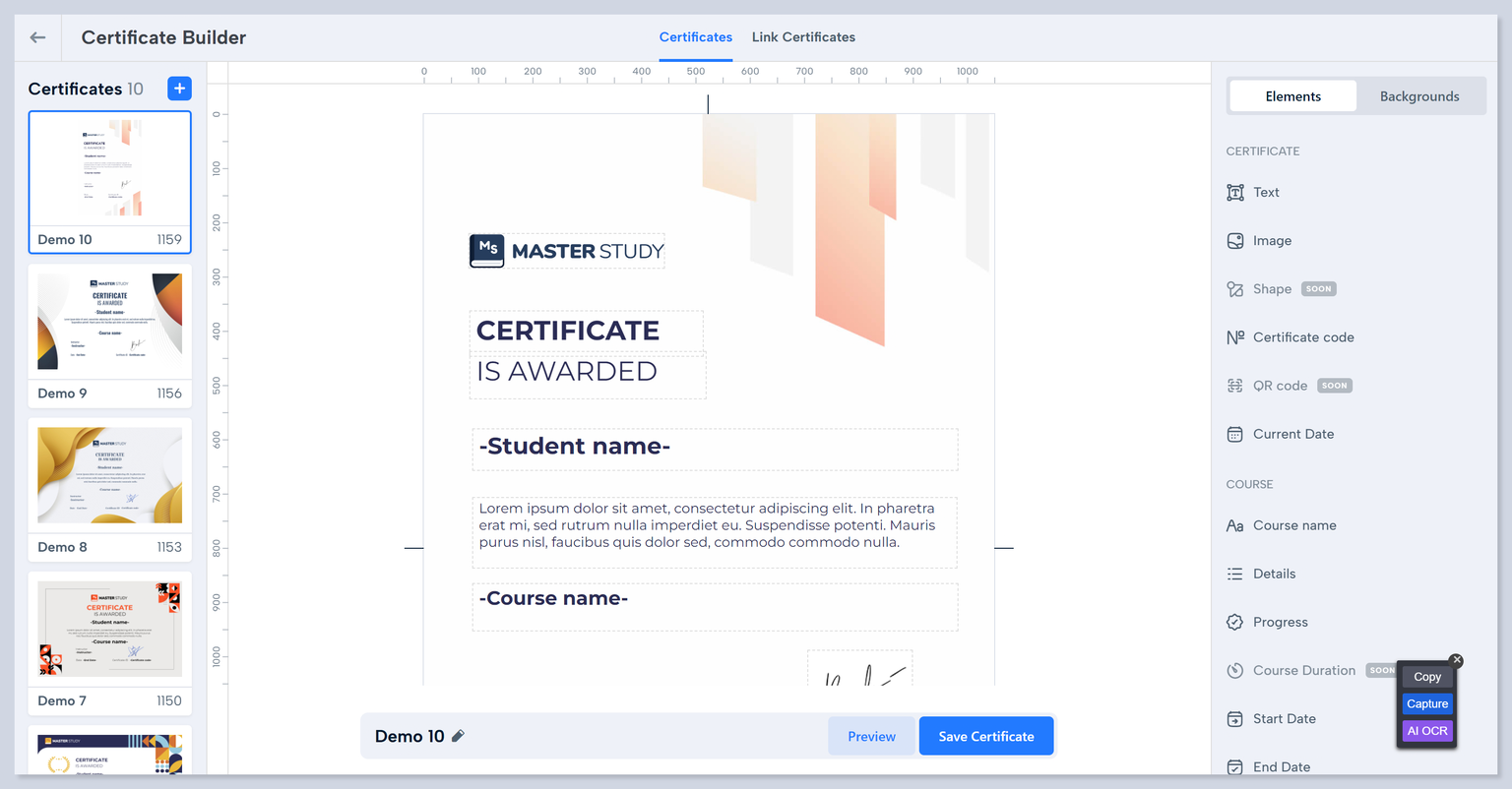Image resolution: width=1512 pixels, height=789 pixels.
Task: Click the pencil icon to rename Demo 10
Action: click(x=458, y=736)
